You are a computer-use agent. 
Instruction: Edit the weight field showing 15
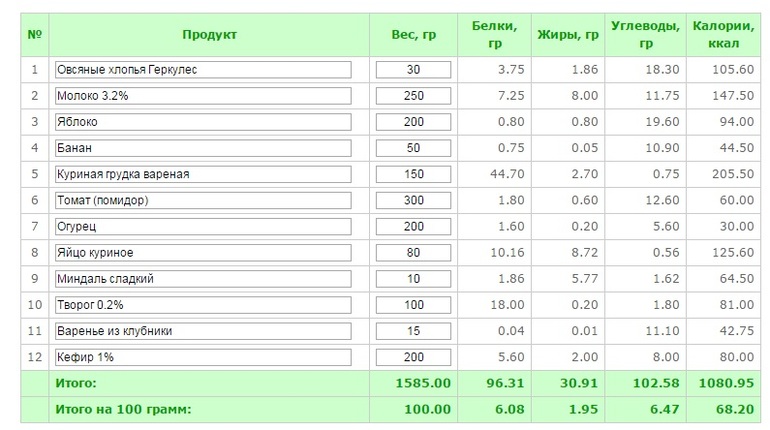click(414, 331)
